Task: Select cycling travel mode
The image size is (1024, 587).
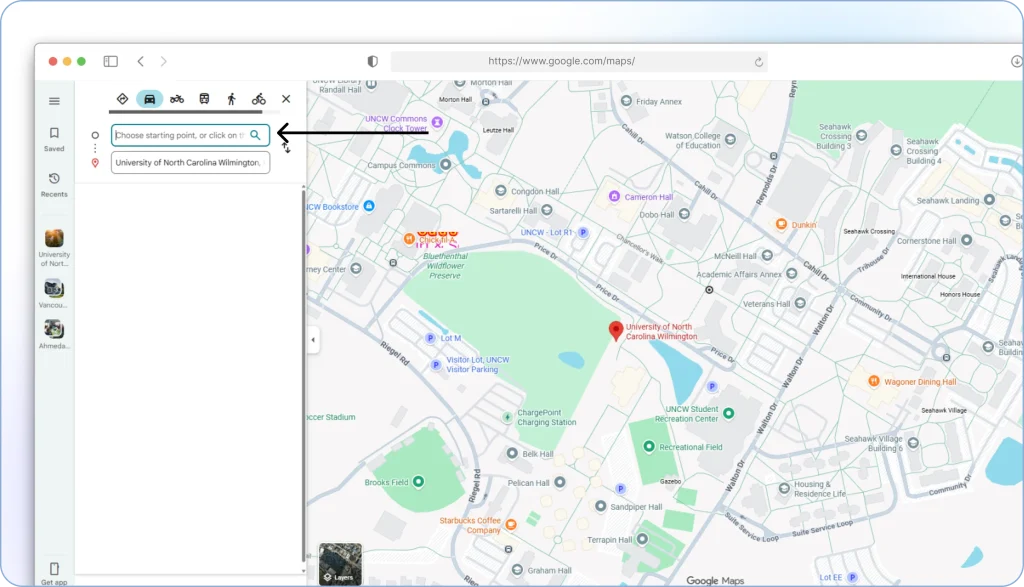Action: point(259,99)
